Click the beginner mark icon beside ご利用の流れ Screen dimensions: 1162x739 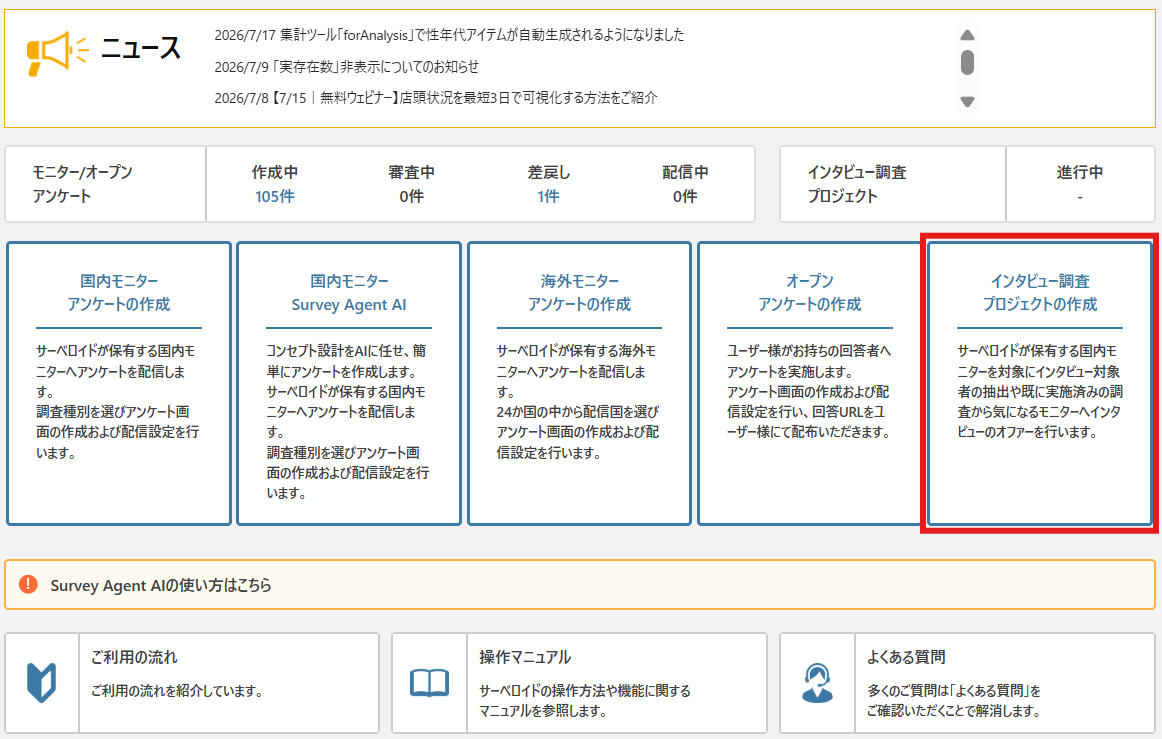click(42, 683)
